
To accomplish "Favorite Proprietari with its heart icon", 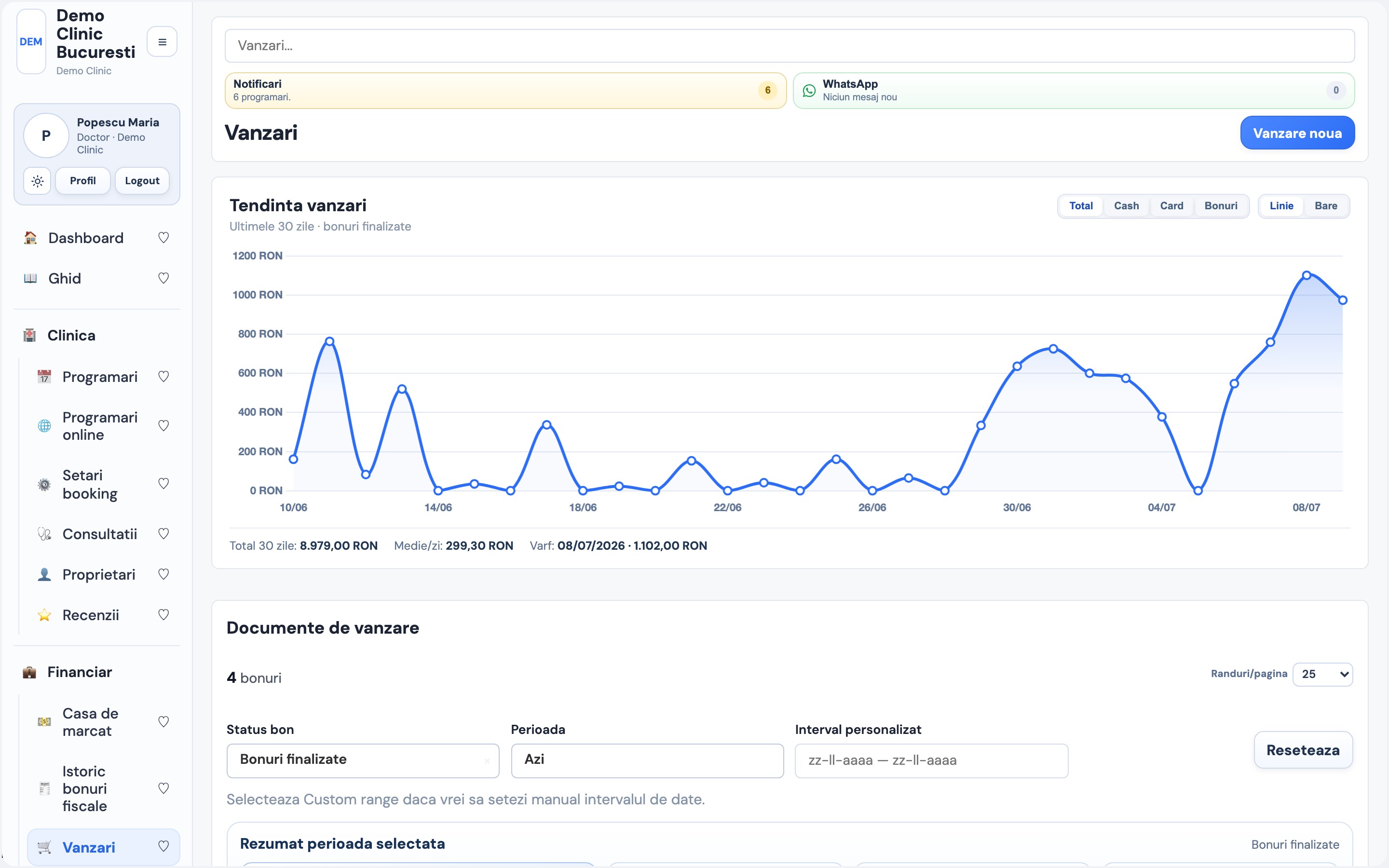I will pos(163,574).
